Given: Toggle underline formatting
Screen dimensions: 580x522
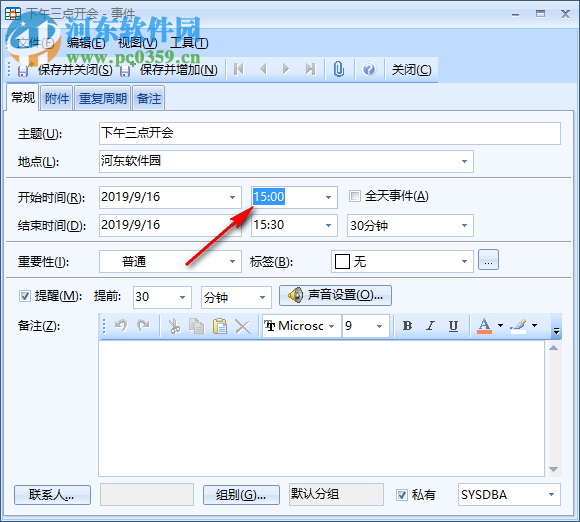Looking at the screenshot, I should [453, 326].
